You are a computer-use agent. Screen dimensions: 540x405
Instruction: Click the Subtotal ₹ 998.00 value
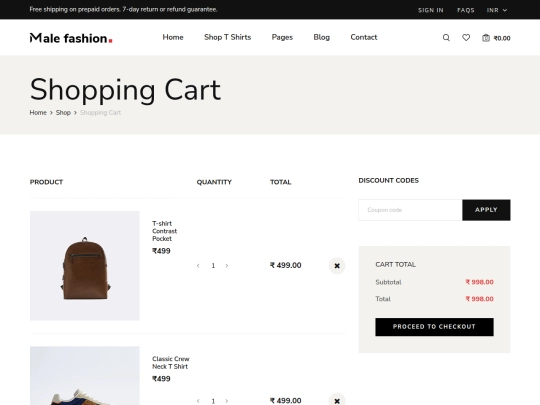[479, 282]
